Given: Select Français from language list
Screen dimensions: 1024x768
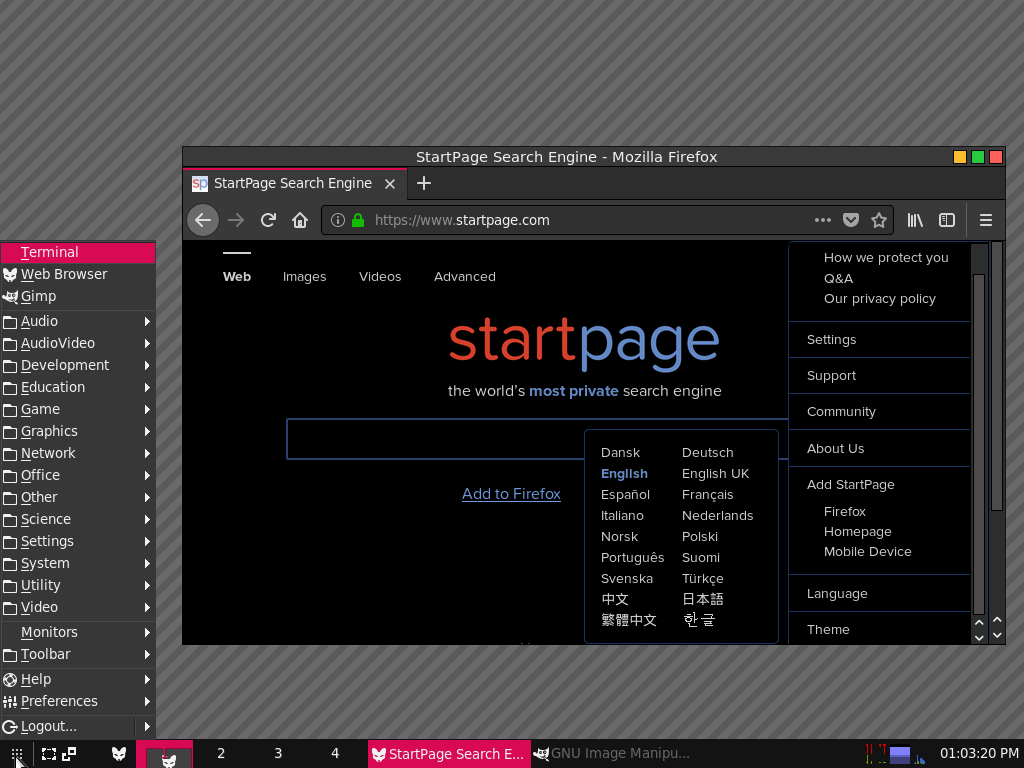Looking at the screenshot, I should coord(707,495).
